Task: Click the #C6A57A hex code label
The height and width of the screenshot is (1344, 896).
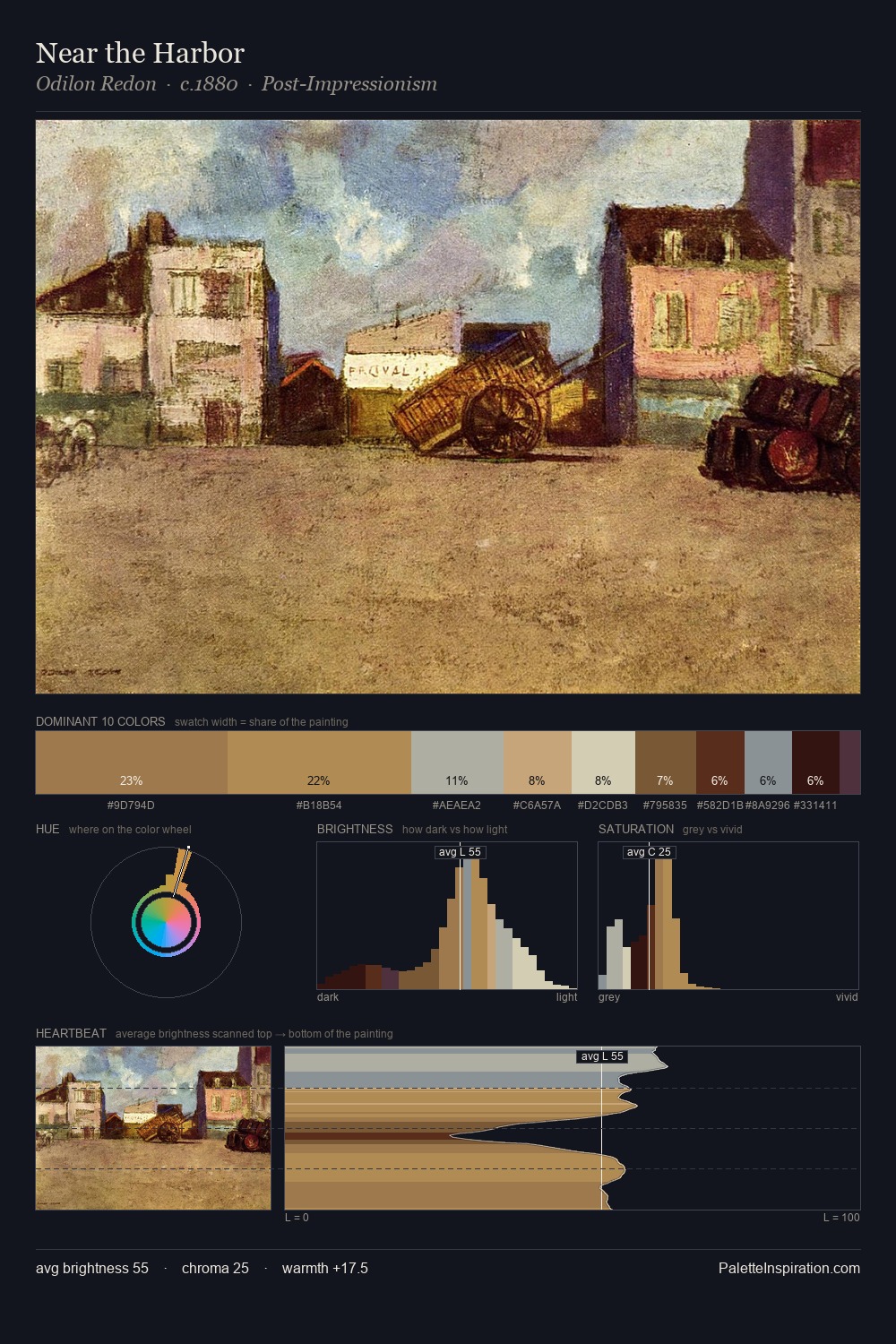Action: point(537,806)
